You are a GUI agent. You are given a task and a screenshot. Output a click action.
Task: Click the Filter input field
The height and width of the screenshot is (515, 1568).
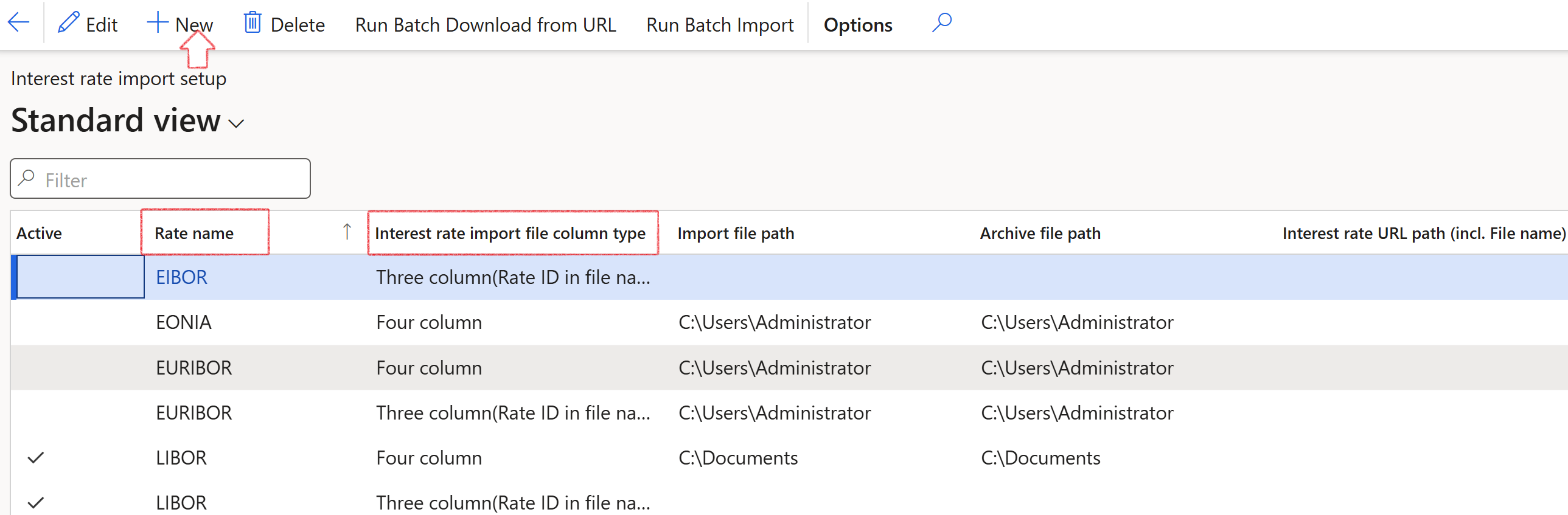(160, 179)
